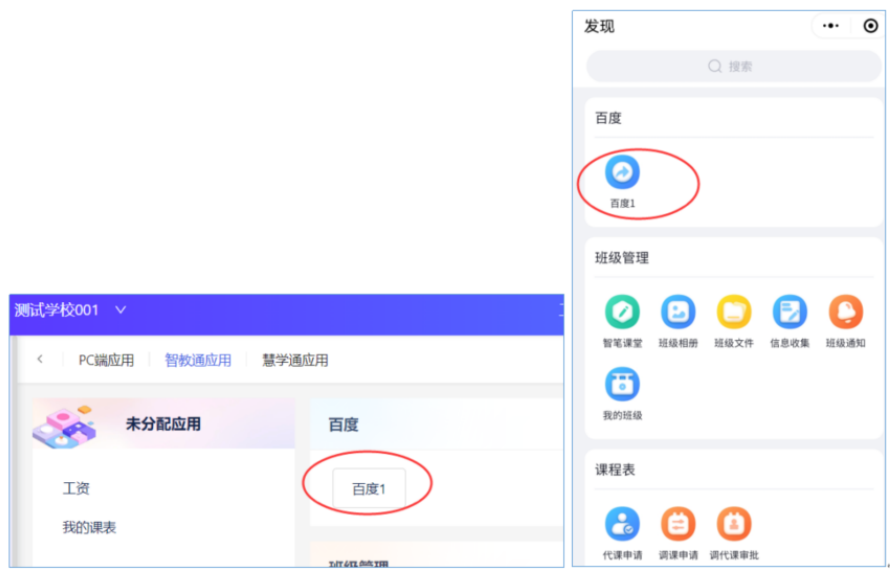Screen dimensions: 890x575
Task: Open the 我的班级 app icon
Action: (x=622, y=384)
